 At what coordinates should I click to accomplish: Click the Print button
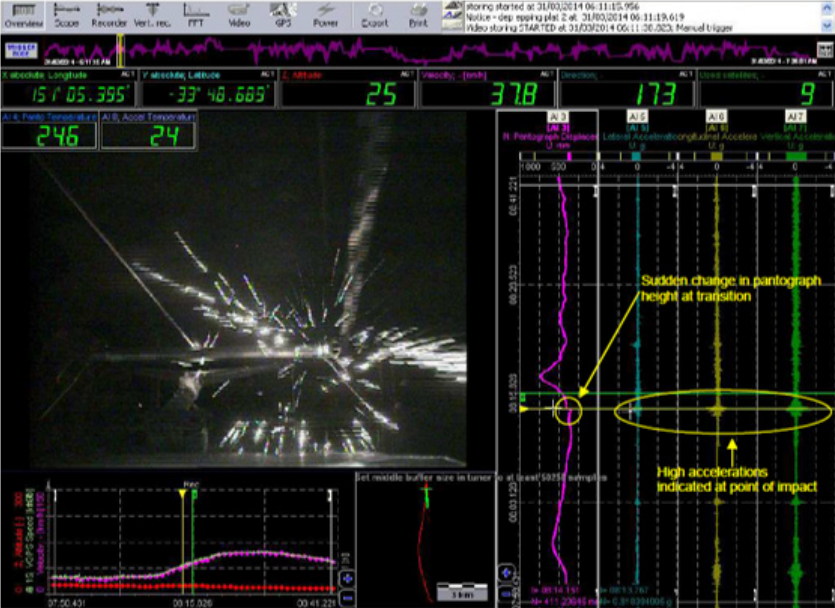point(417,14)
